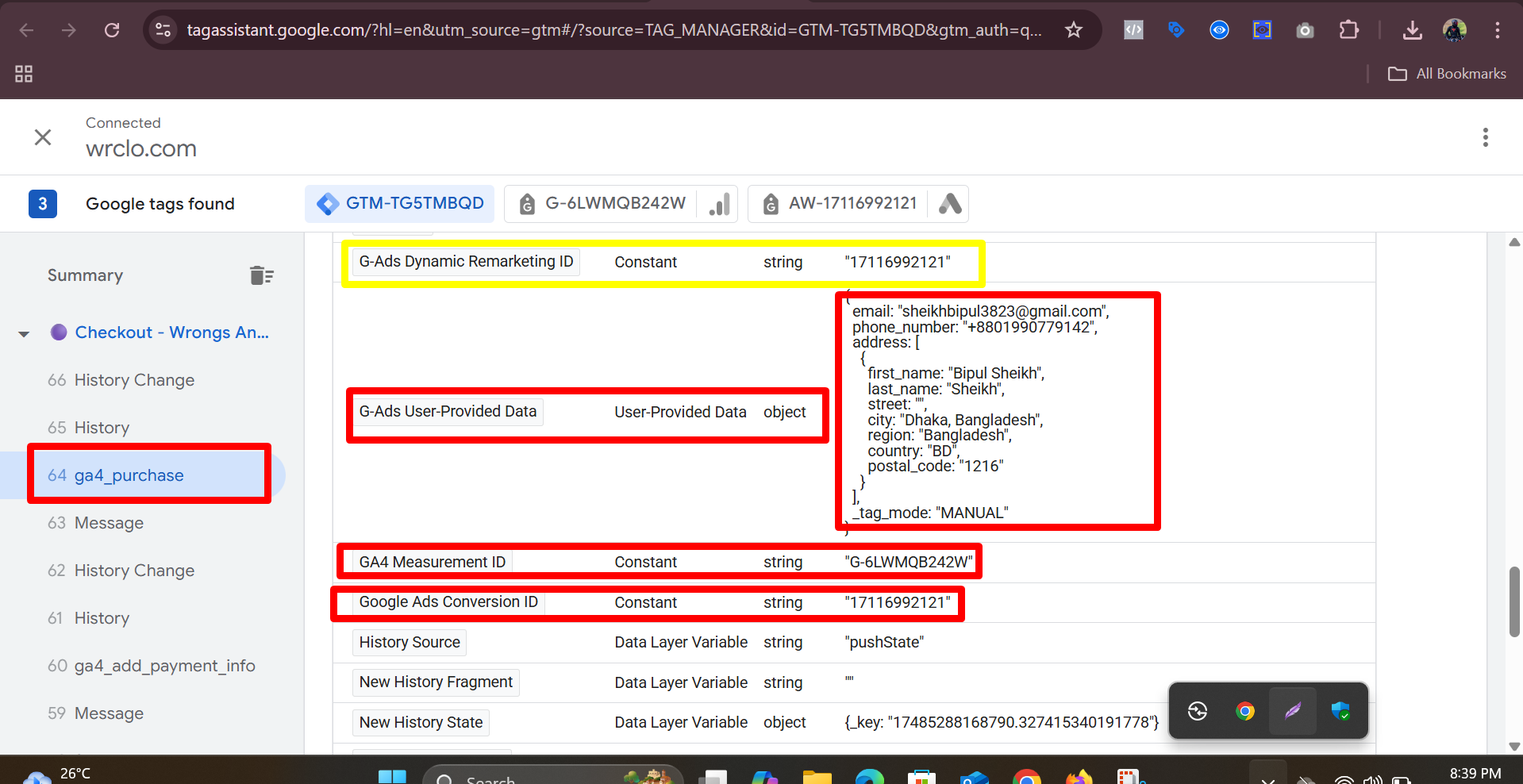The image size is (1523, 784).
Task: Click the blue Tag Assistant tag extension icon
Action: [x=1175, y=30]
